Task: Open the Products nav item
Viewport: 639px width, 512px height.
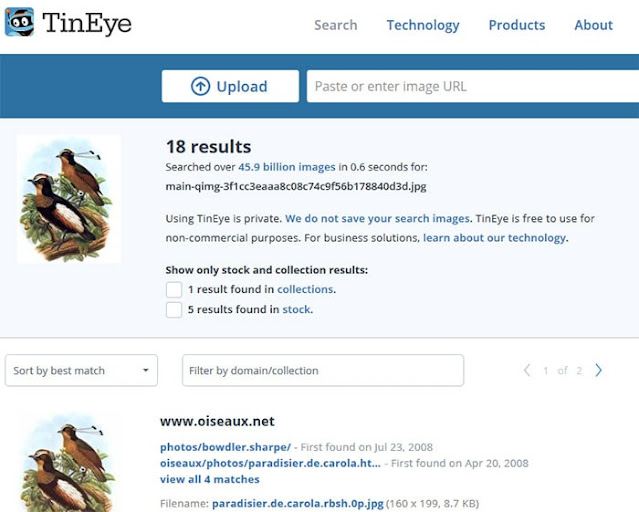Action: 517,25
